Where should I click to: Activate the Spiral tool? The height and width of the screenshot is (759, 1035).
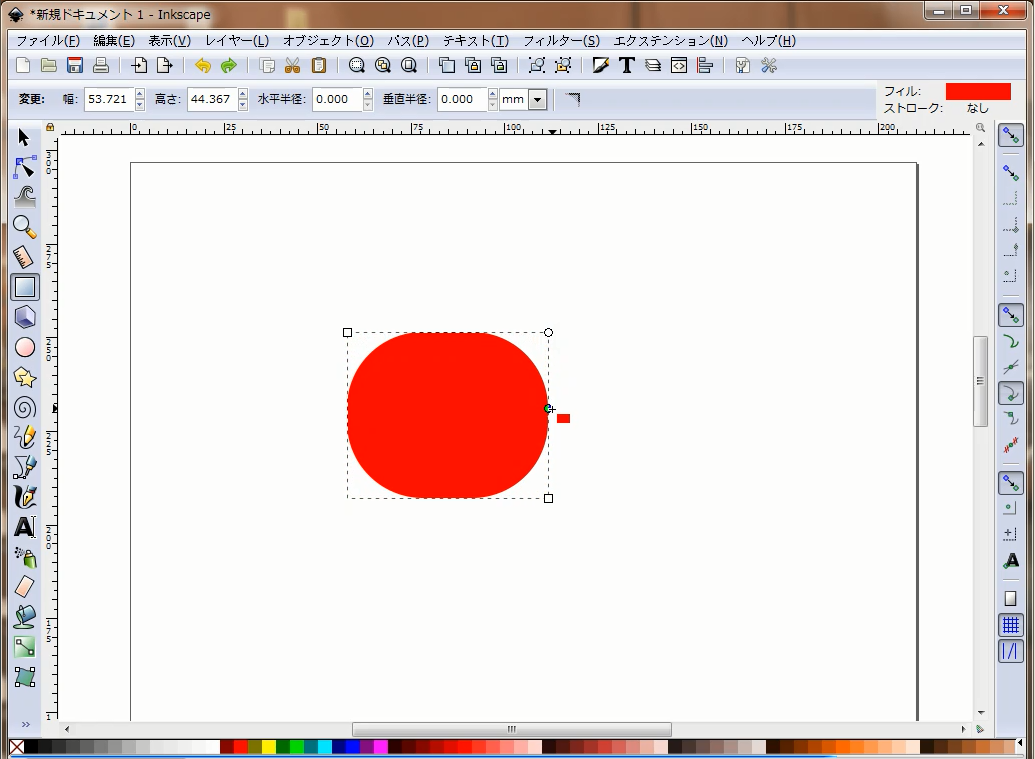25,407
